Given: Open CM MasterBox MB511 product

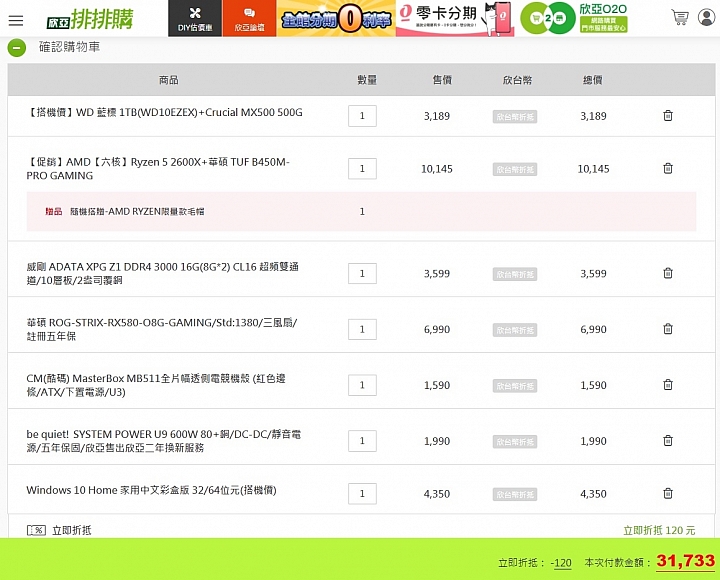Looking at the screenshot, I should [x=156, y=385].
